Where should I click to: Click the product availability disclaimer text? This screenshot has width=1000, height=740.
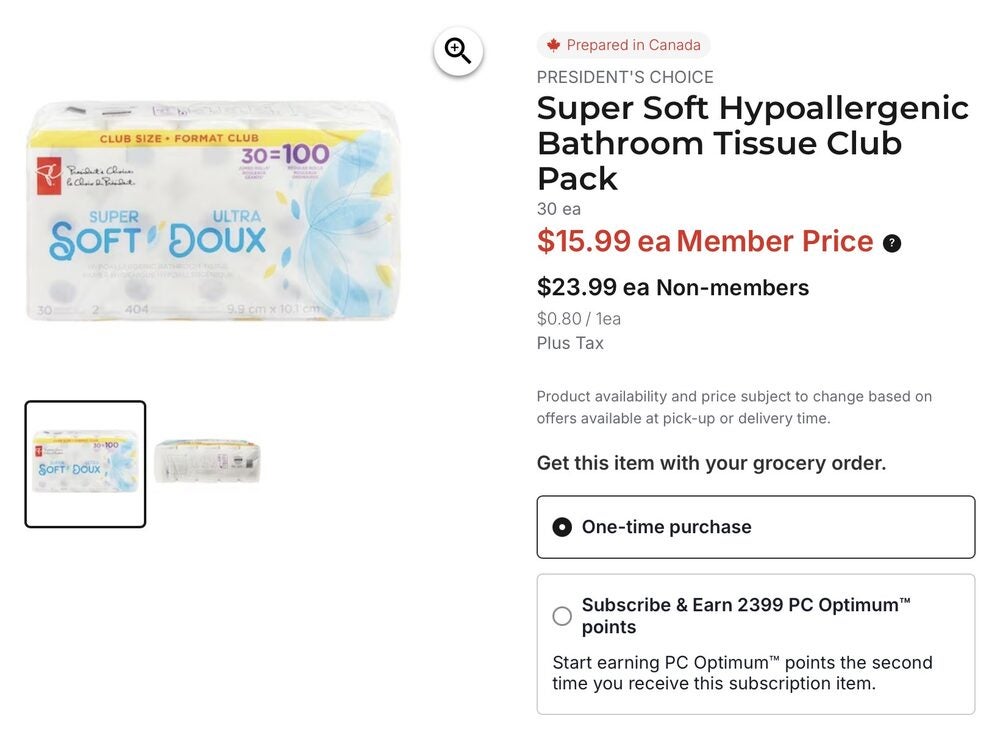[x=734, y=407]
